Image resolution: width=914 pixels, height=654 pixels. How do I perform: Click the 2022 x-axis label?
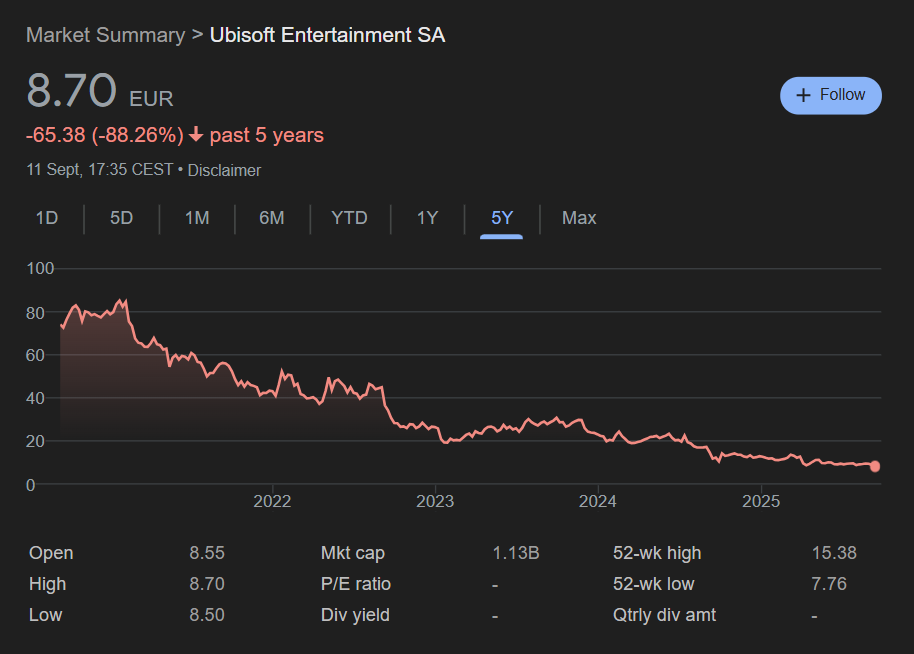point(272,501)
